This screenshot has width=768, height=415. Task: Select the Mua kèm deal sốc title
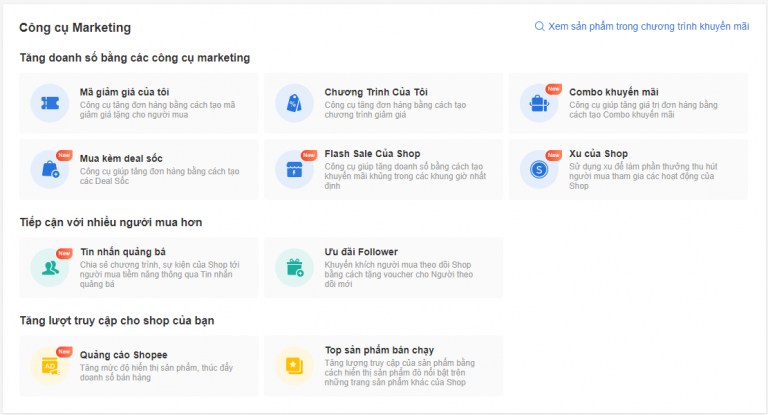pyautogui.click(x=121, y=159)
